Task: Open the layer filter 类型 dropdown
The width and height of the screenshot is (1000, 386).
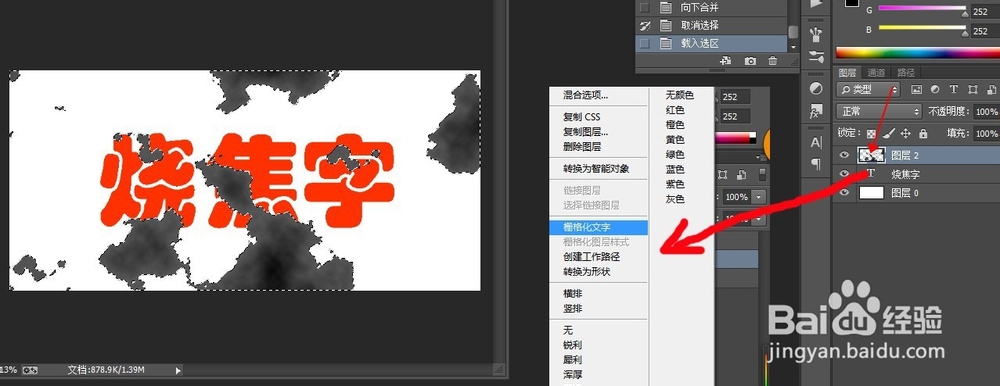Action: (x=869, y=89)
